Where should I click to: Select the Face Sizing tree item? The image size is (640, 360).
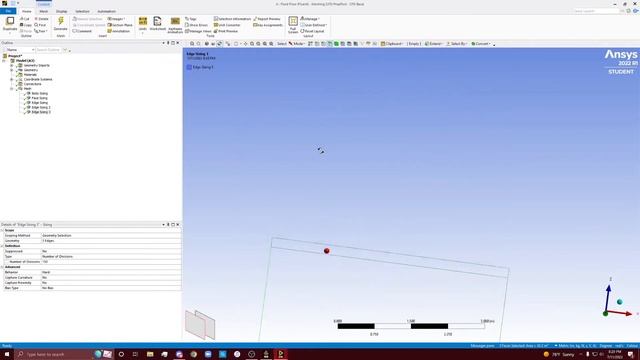coord(40,98)
